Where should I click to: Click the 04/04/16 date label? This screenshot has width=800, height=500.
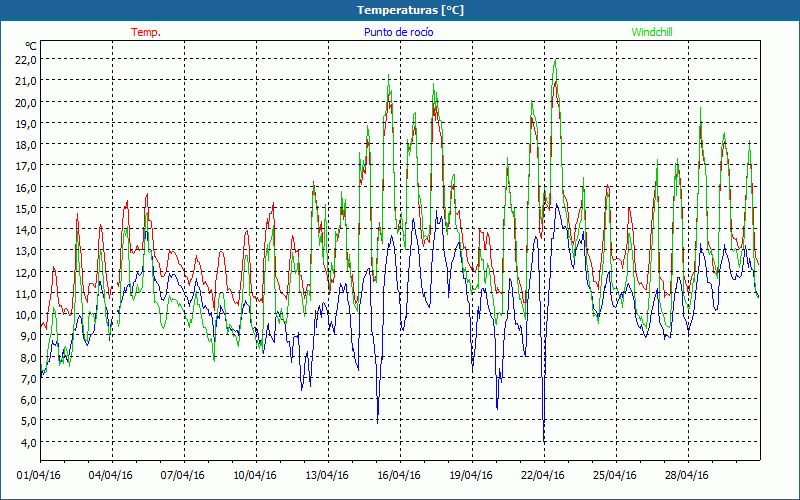tap(111, 476)
